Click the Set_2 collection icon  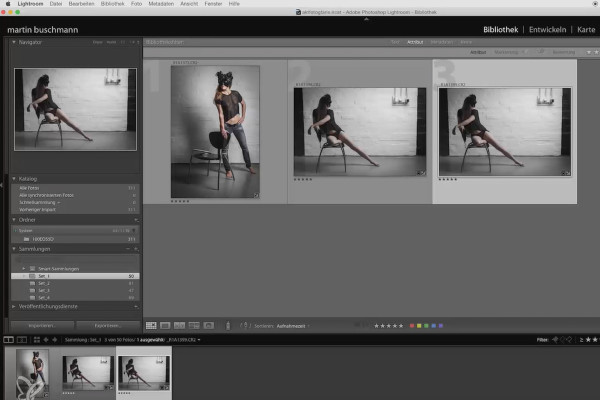tap(33, 283)
